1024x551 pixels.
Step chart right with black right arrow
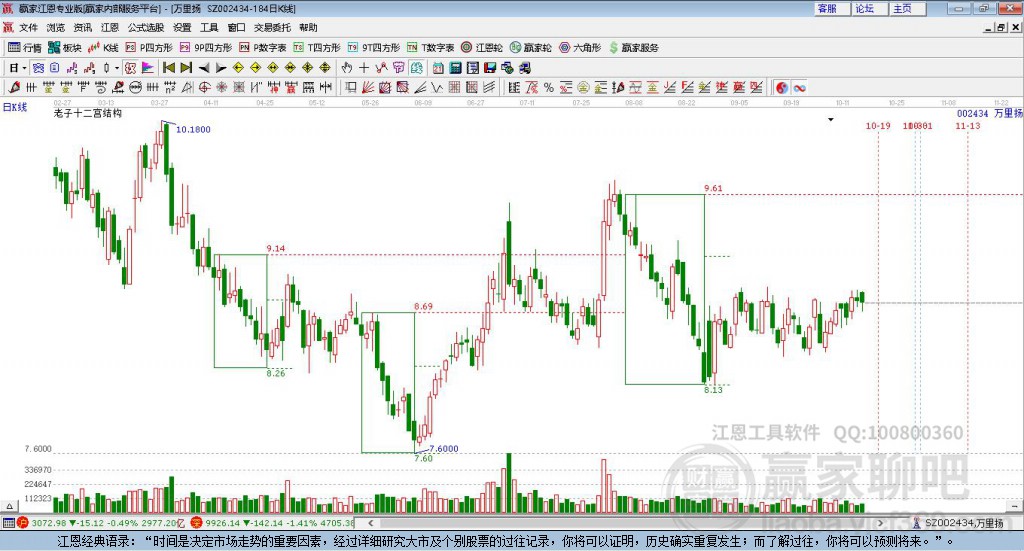click(221, 68)
